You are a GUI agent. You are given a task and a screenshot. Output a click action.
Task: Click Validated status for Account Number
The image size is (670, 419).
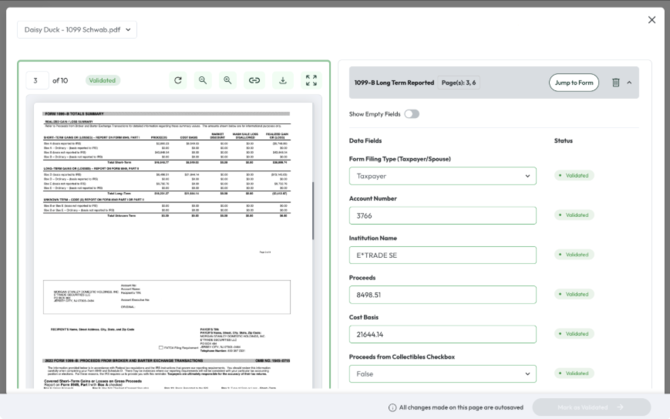tap(574, 215)
